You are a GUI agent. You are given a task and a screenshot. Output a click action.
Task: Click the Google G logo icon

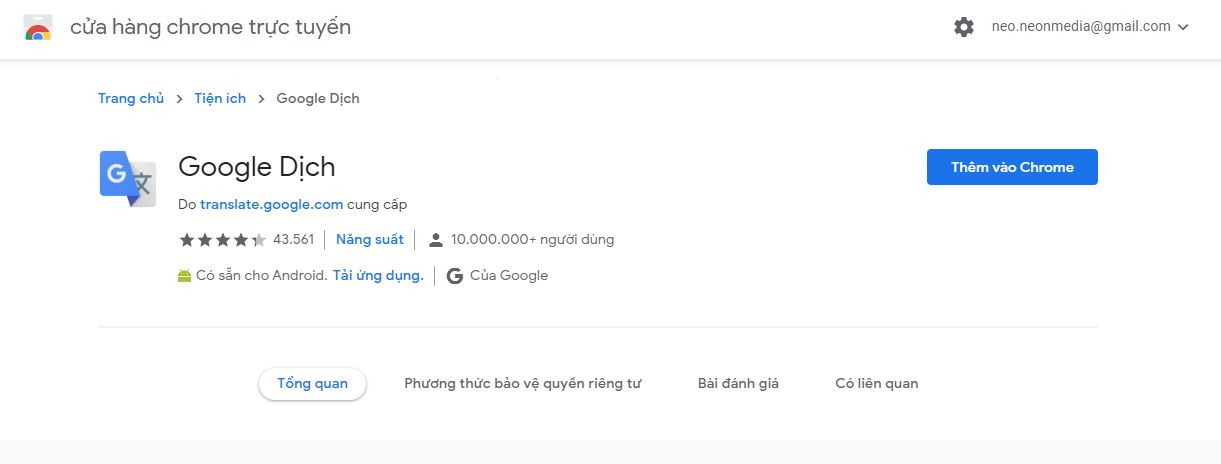pos(455,276)
